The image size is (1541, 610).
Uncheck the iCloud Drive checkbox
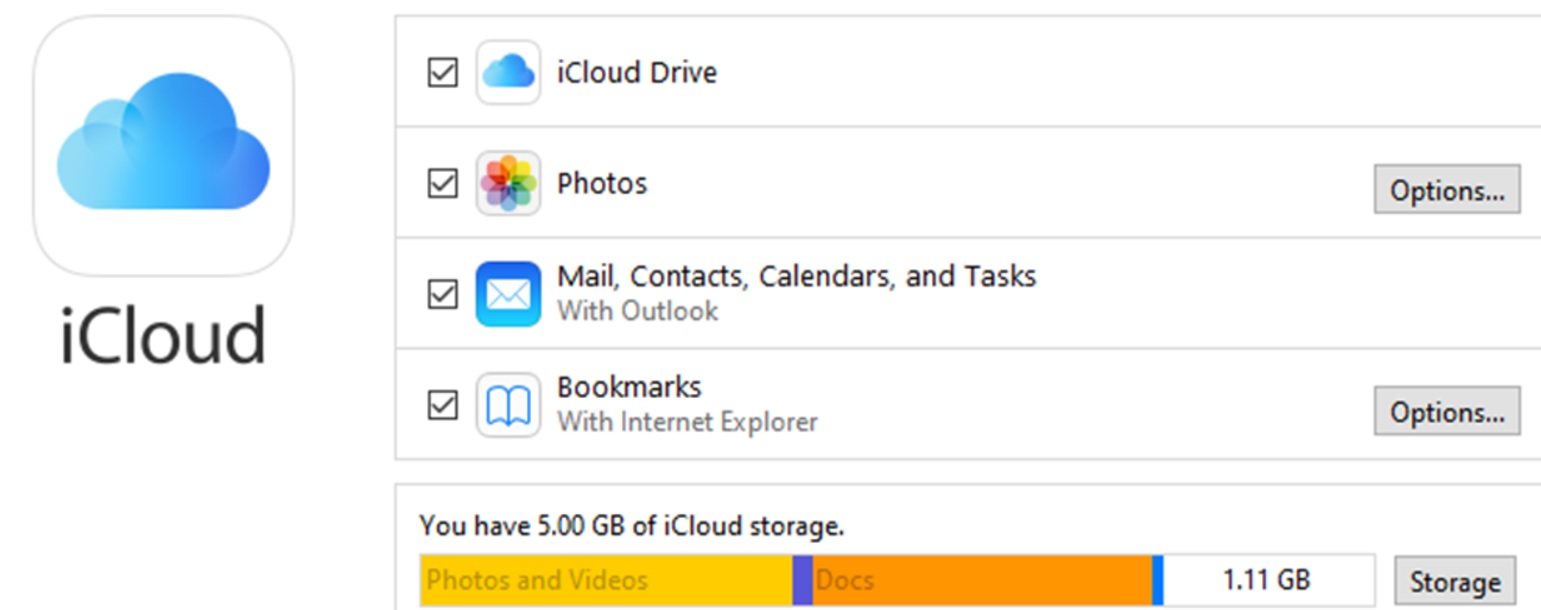click(x=441, y=72)
